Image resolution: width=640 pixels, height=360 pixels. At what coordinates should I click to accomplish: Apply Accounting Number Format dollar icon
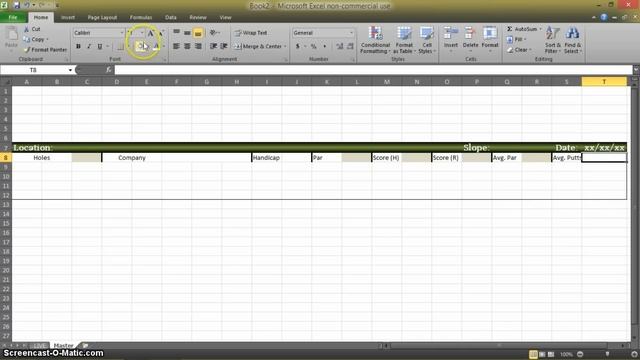[x=298, y=47]
